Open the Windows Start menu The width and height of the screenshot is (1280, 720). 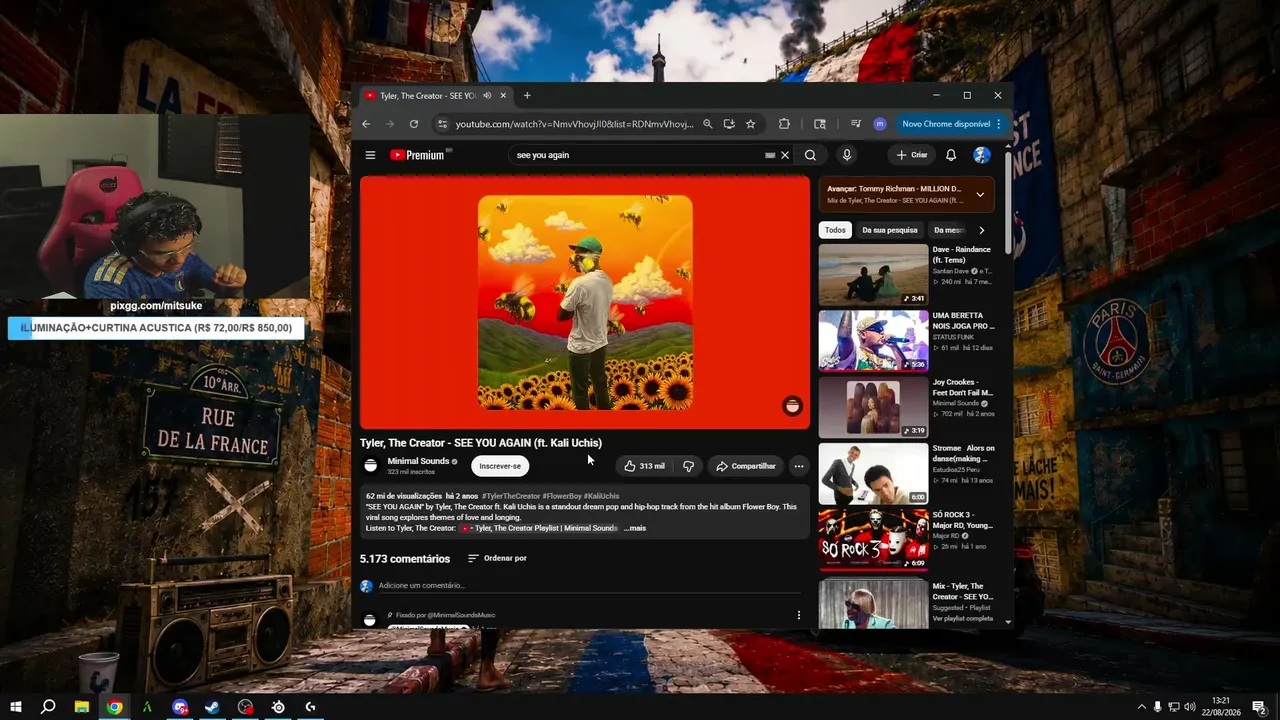click(x=15, y=707)
